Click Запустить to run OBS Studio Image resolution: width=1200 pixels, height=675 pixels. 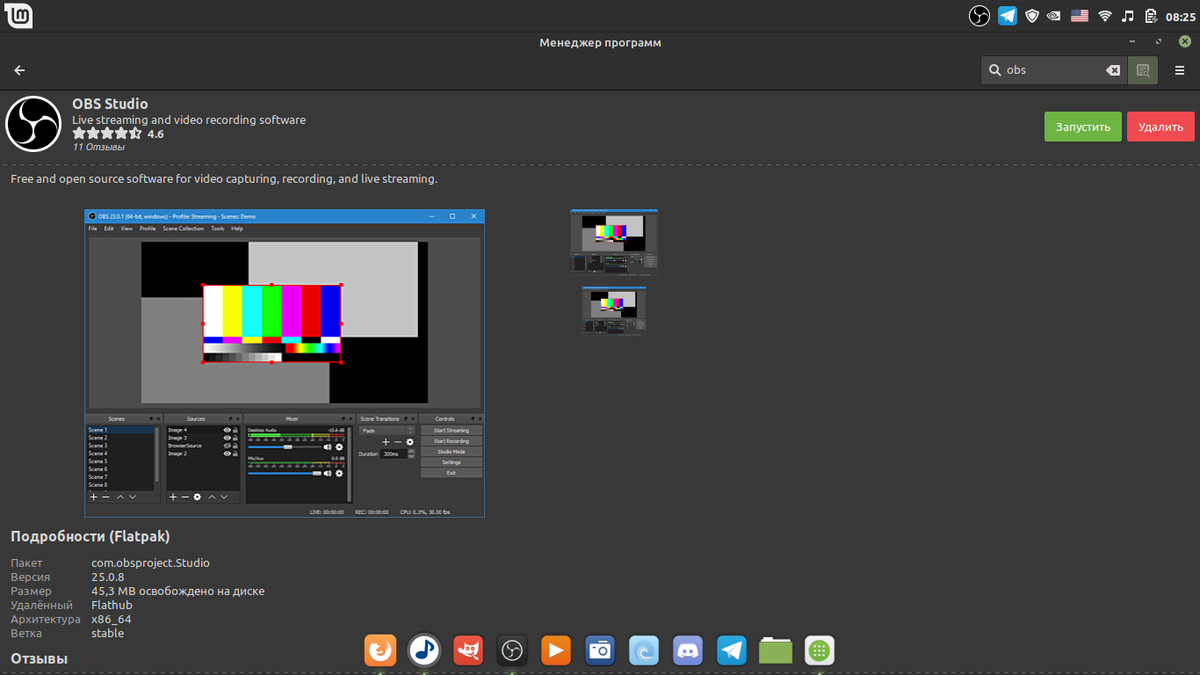pyautogui.click(x=1082, y=126)
